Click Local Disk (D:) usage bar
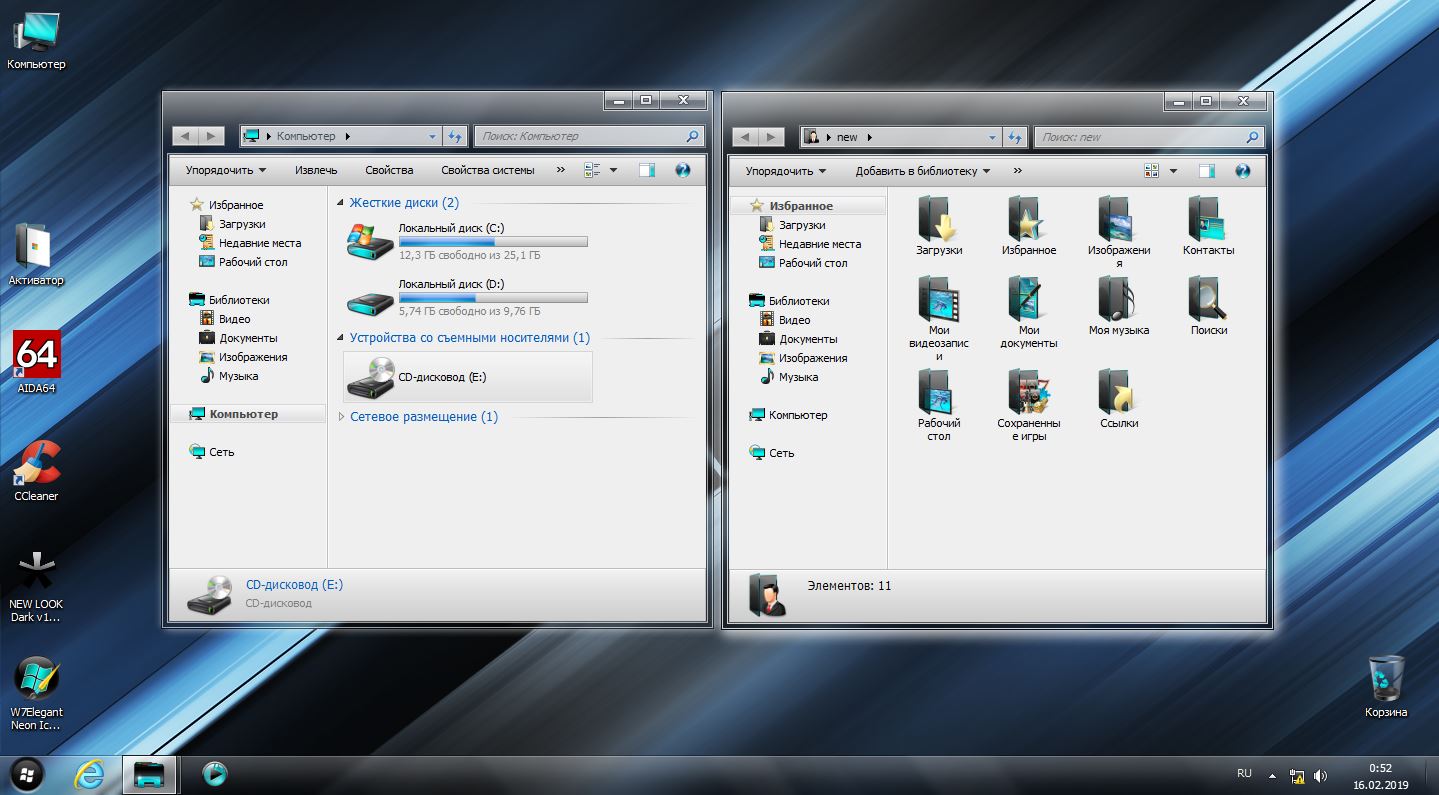This screenshot has height=795, width=1439. click(x=493, y=298)
